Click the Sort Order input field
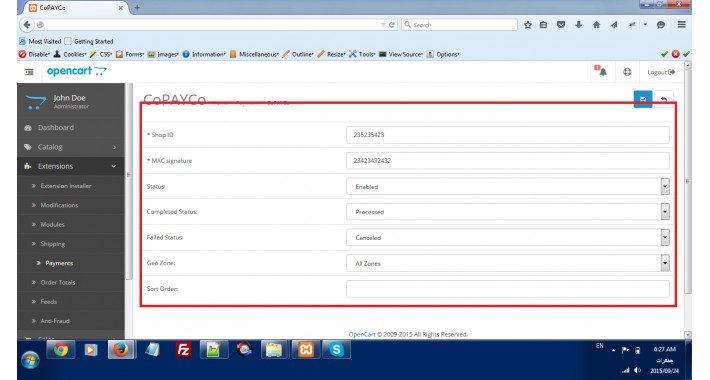Viewport: 710px width, 380px height. pyautogui.click(x=508, y=289)
